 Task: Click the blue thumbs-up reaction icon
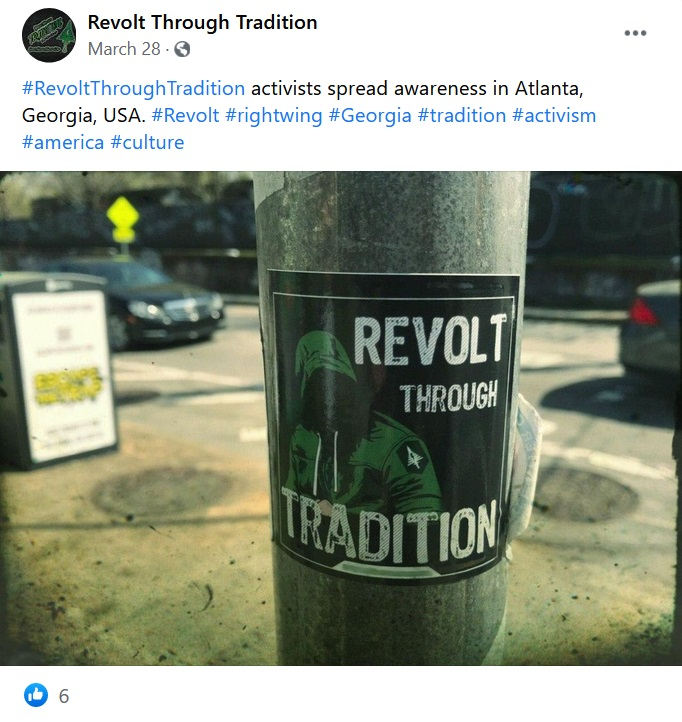click(x=36, y=695)
